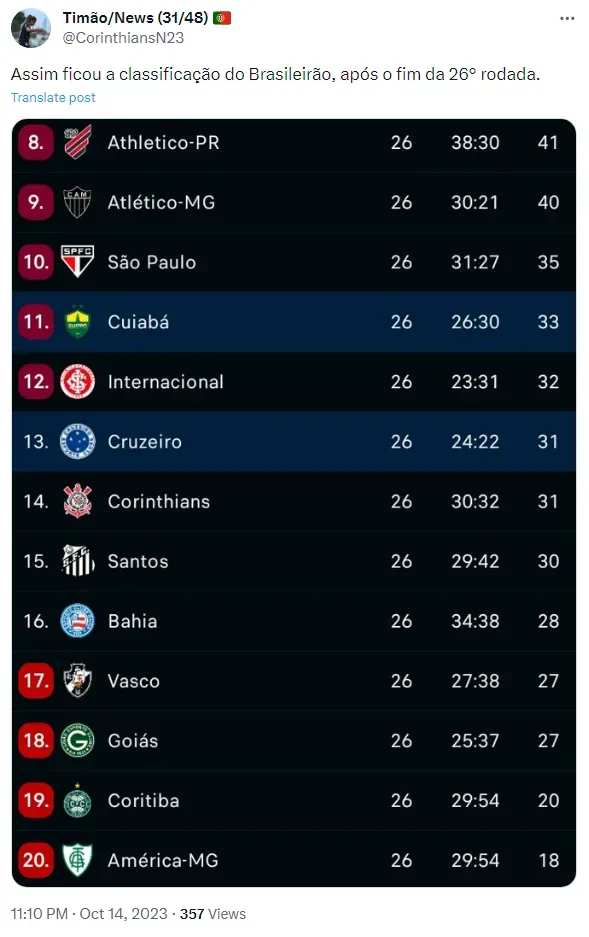
Task: Click the São Paulo SPFC crest
Action: (78, 262)
